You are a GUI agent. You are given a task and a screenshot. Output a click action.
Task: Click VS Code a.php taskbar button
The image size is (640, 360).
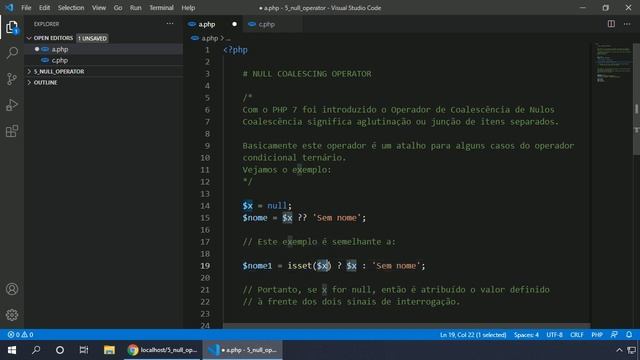click(x=242, y=350)
